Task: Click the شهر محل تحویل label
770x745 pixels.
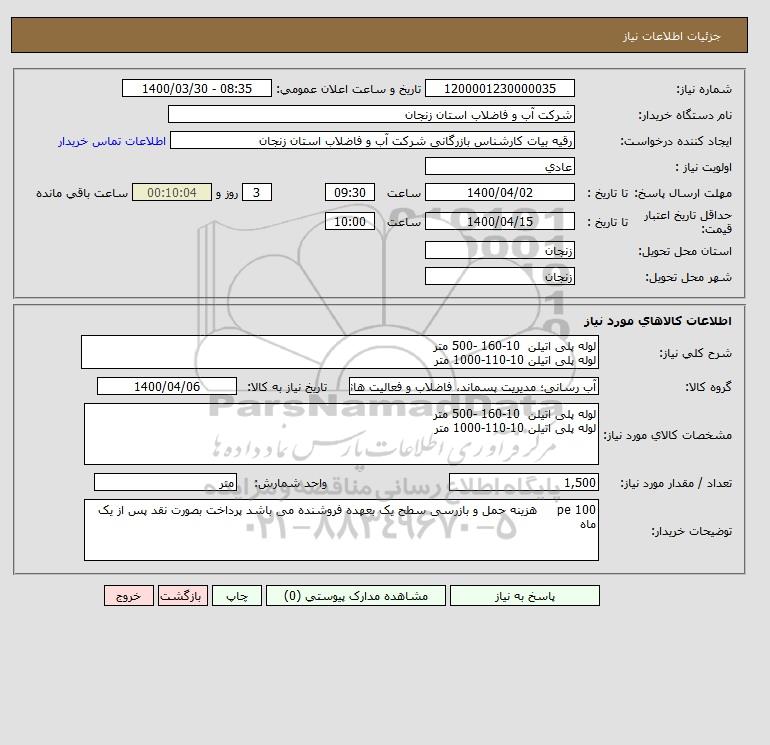Action: pos(688,277)
